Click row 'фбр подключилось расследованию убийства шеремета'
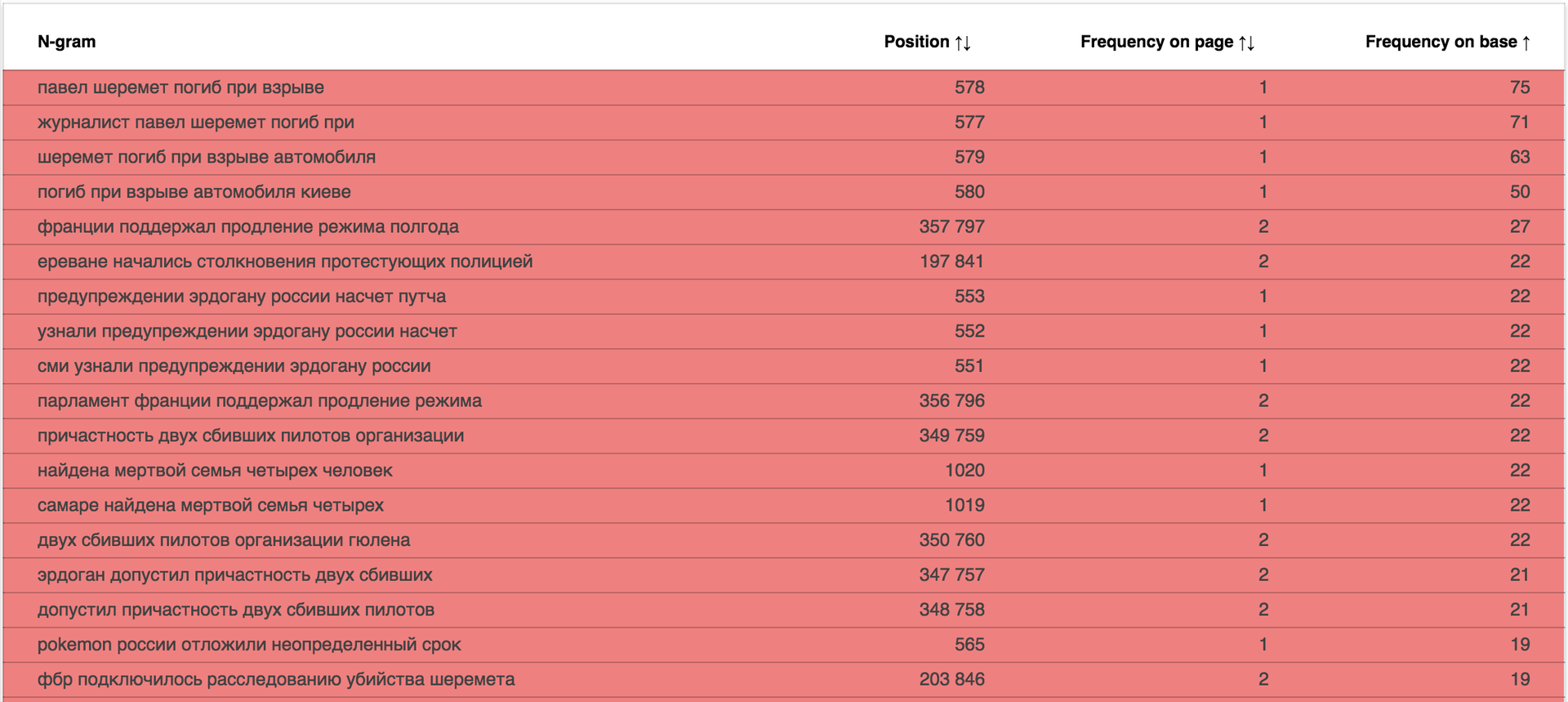The height and width of the screenshot is (702, 1568). click(275, 679)
